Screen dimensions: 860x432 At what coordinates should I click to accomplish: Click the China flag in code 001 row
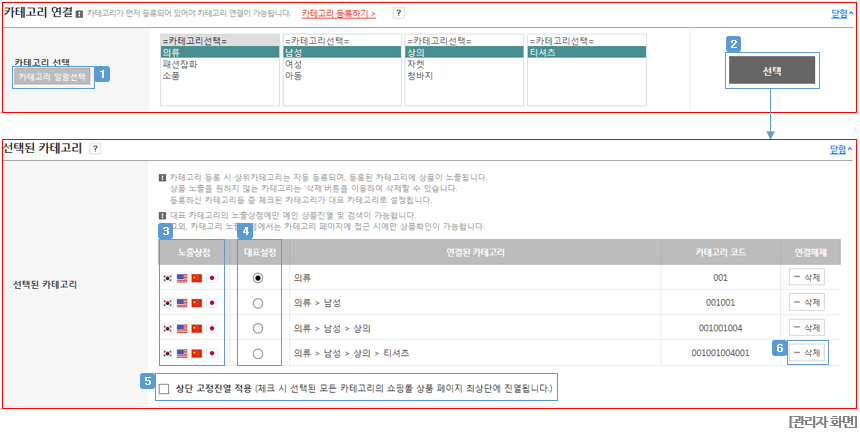[197, 278]
